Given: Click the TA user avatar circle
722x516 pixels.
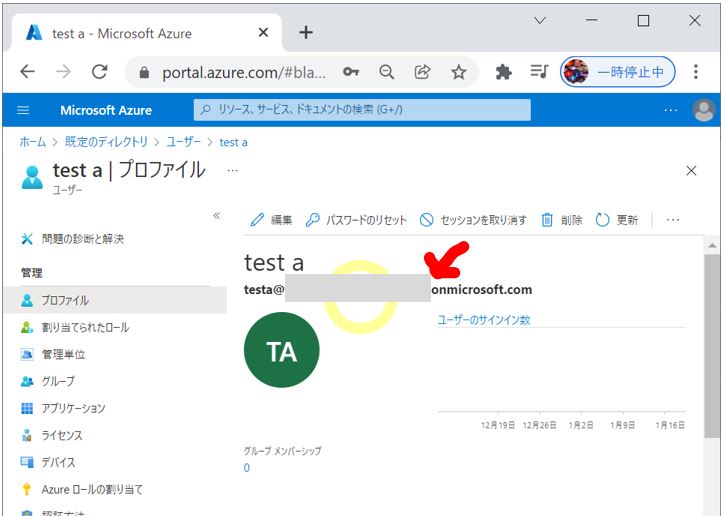Looking at the screenshot, I should (281, 350).
